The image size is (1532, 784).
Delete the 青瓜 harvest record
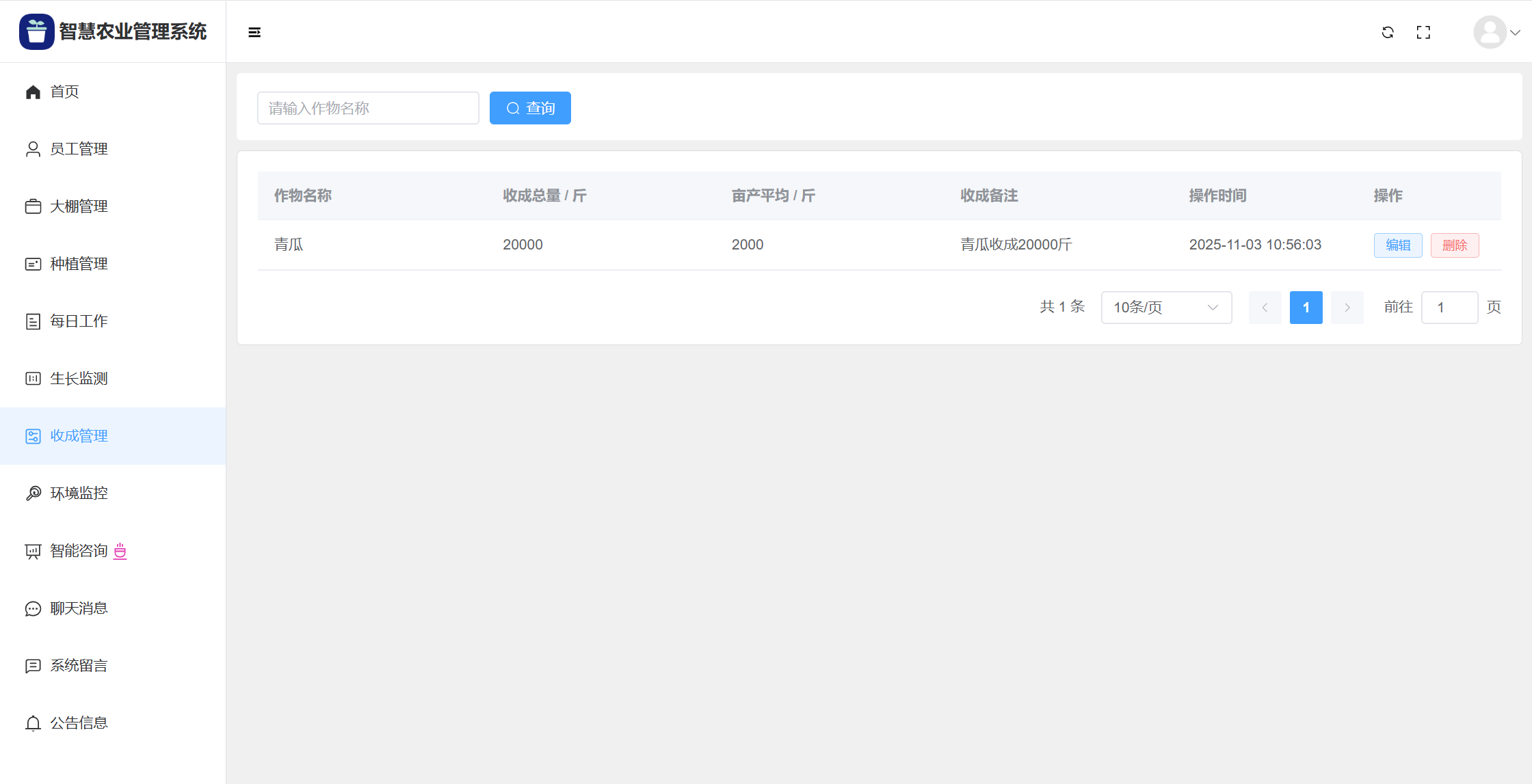1455,245
